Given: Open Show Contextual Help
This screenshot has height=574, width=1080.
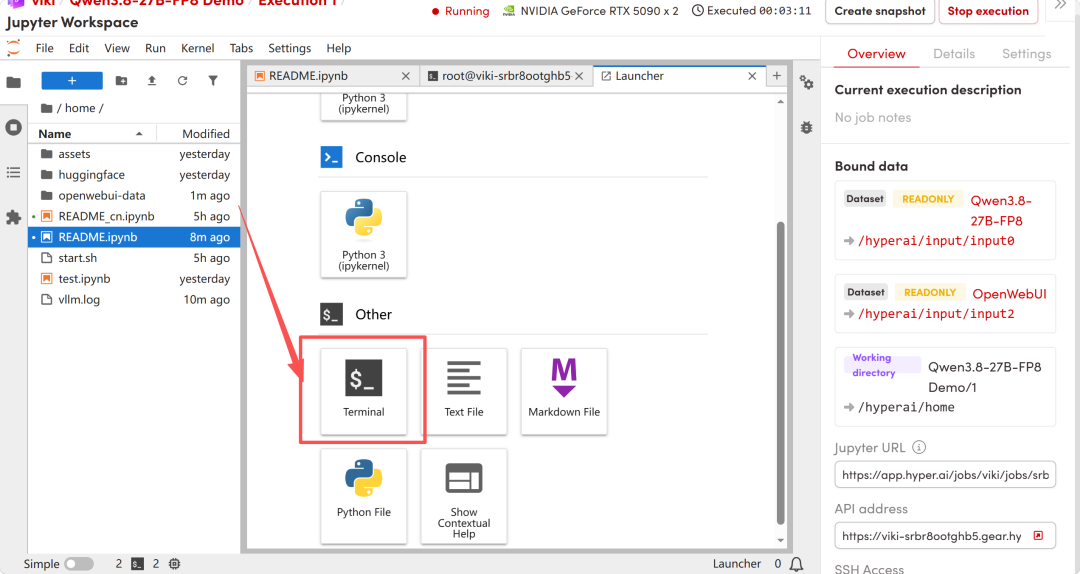Looking at the screenshot, I should (464, 496).
